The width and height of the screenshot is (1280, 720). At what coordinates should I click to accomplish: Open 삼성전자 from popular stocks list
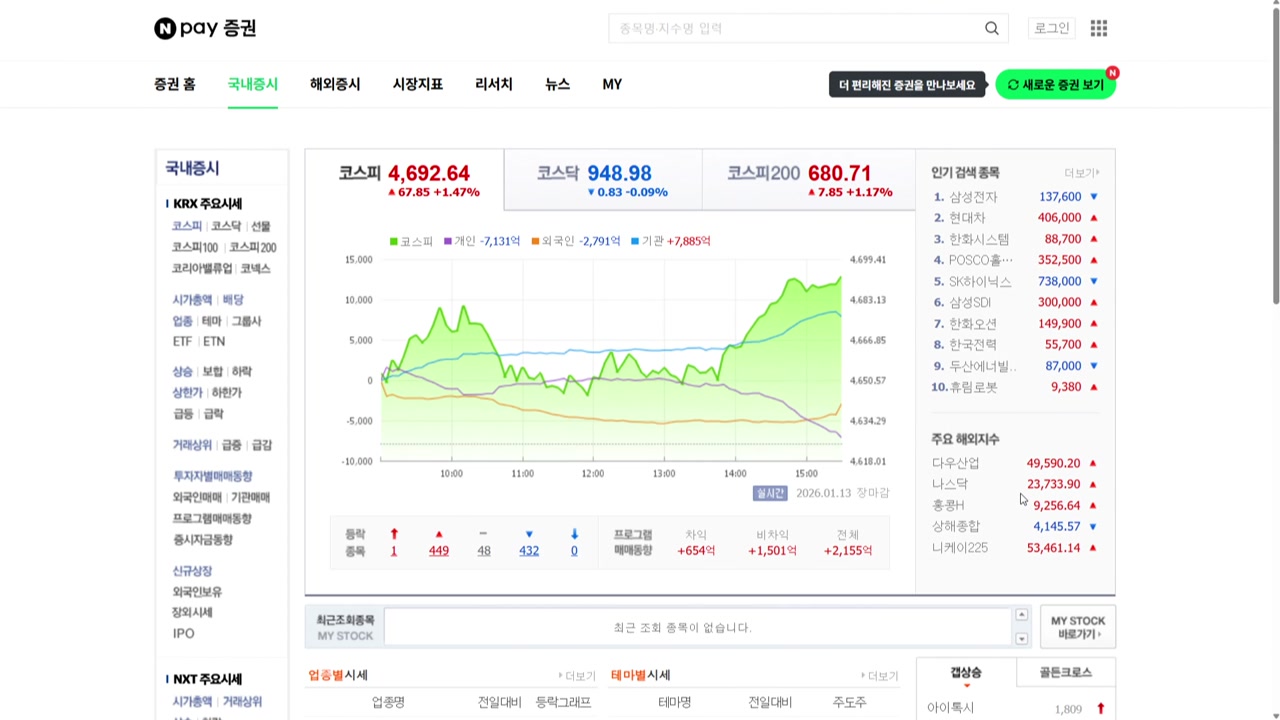click(x=973, y=197)
